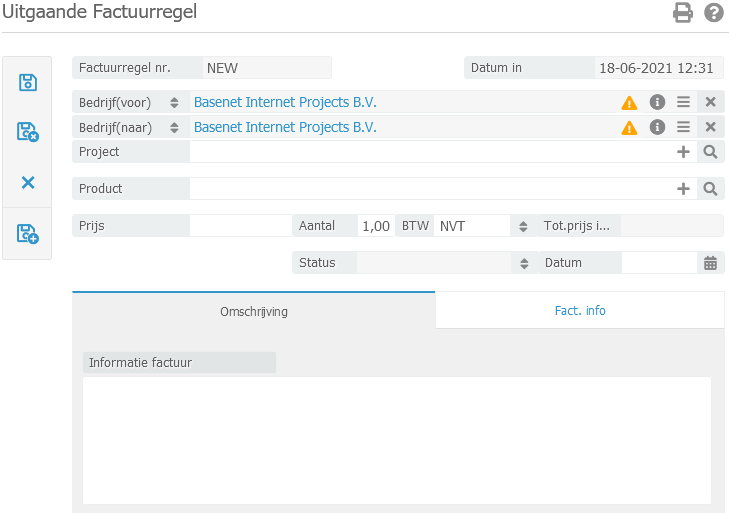Screen dimensions: 729x513
Task: Click the blue cancel X icon
Action: click(x=28, y=182)
